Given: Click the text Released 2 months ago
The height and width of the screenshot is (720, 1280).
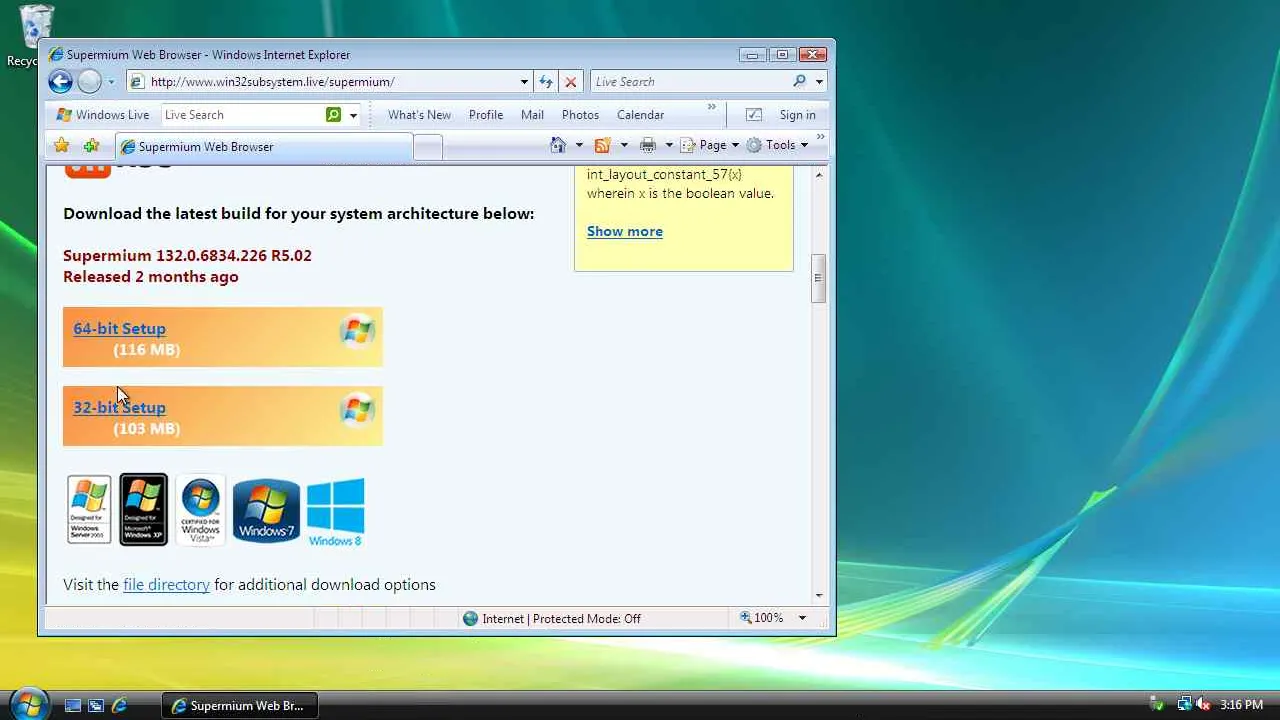Looking at the screenshot, I should tap(151, 276).
